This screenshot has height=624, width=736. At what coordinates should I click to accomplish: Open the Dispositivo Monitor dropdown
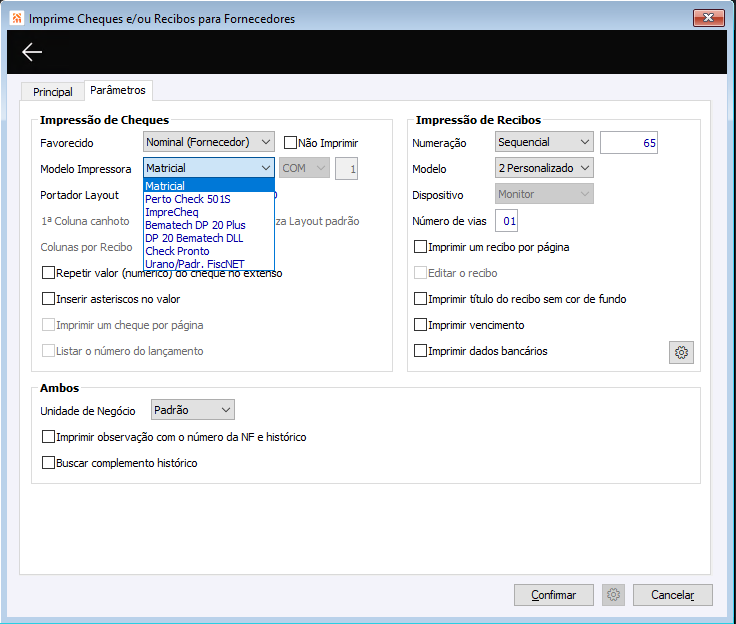click(544, 194)
